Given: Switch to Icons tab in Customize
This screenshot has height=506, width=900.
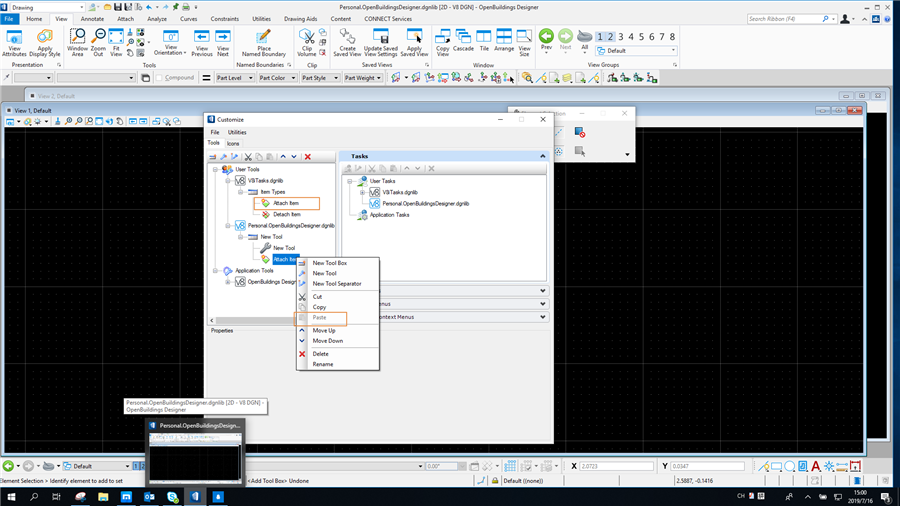Looking at the screenshot, I should coord(233,143).
